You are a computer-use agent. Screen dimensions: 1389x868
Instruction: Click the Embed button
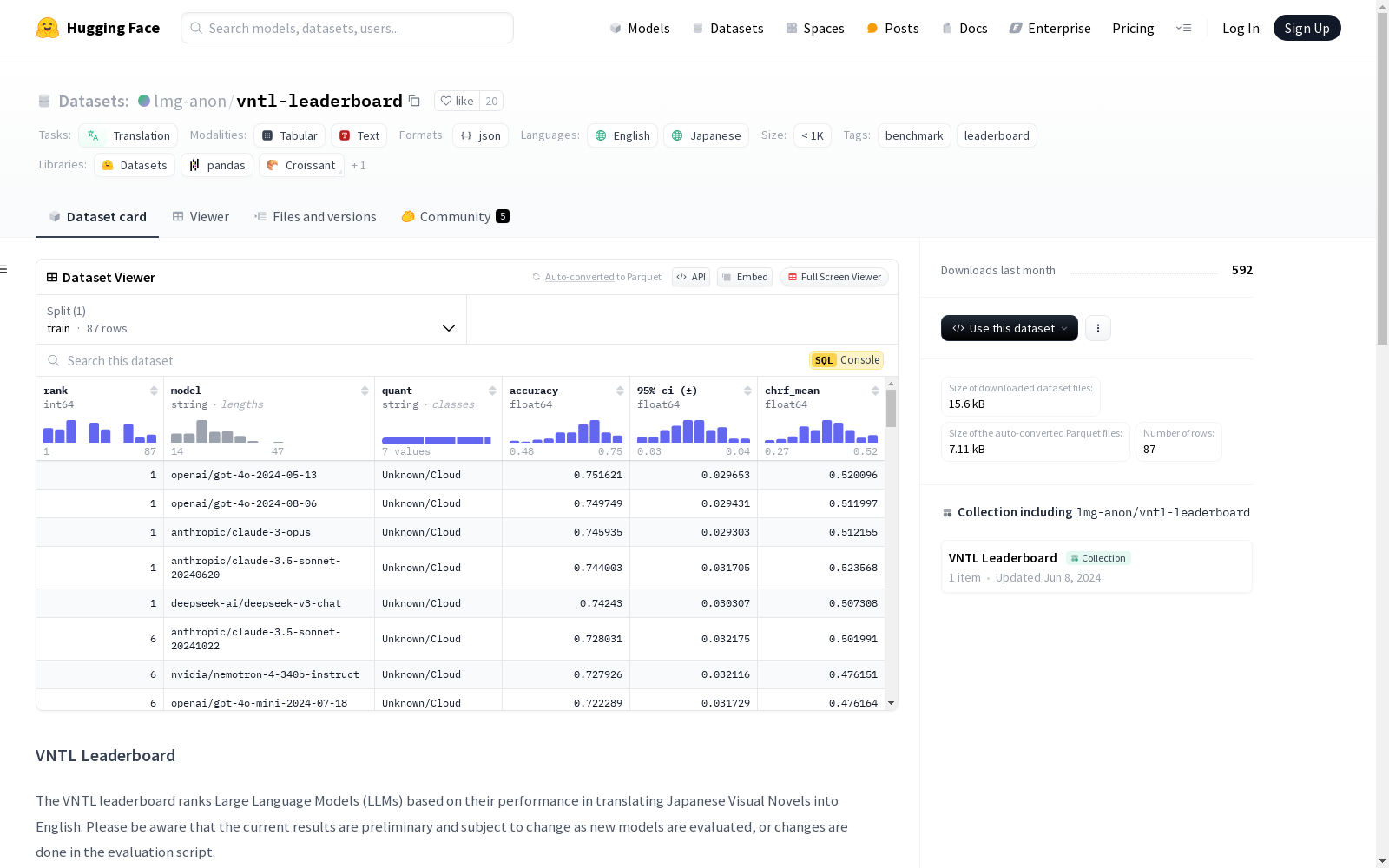coord(745,277)
